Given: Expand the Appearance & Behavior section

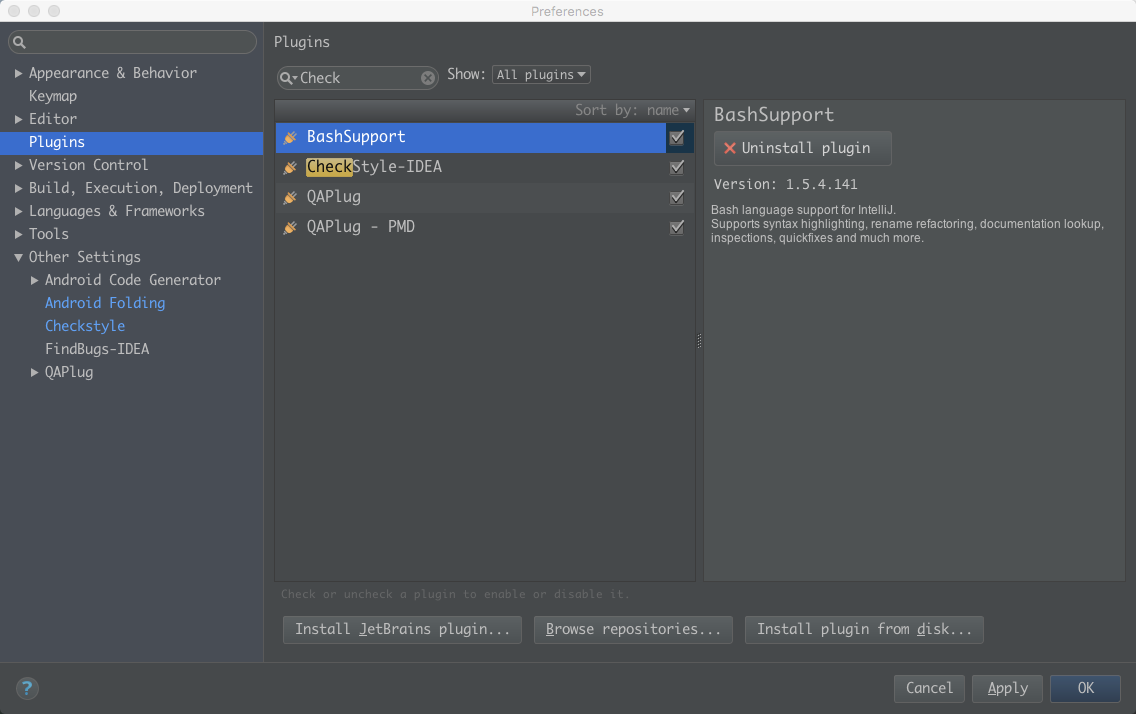Looking at the screenshot, I should tap(18, 73).
